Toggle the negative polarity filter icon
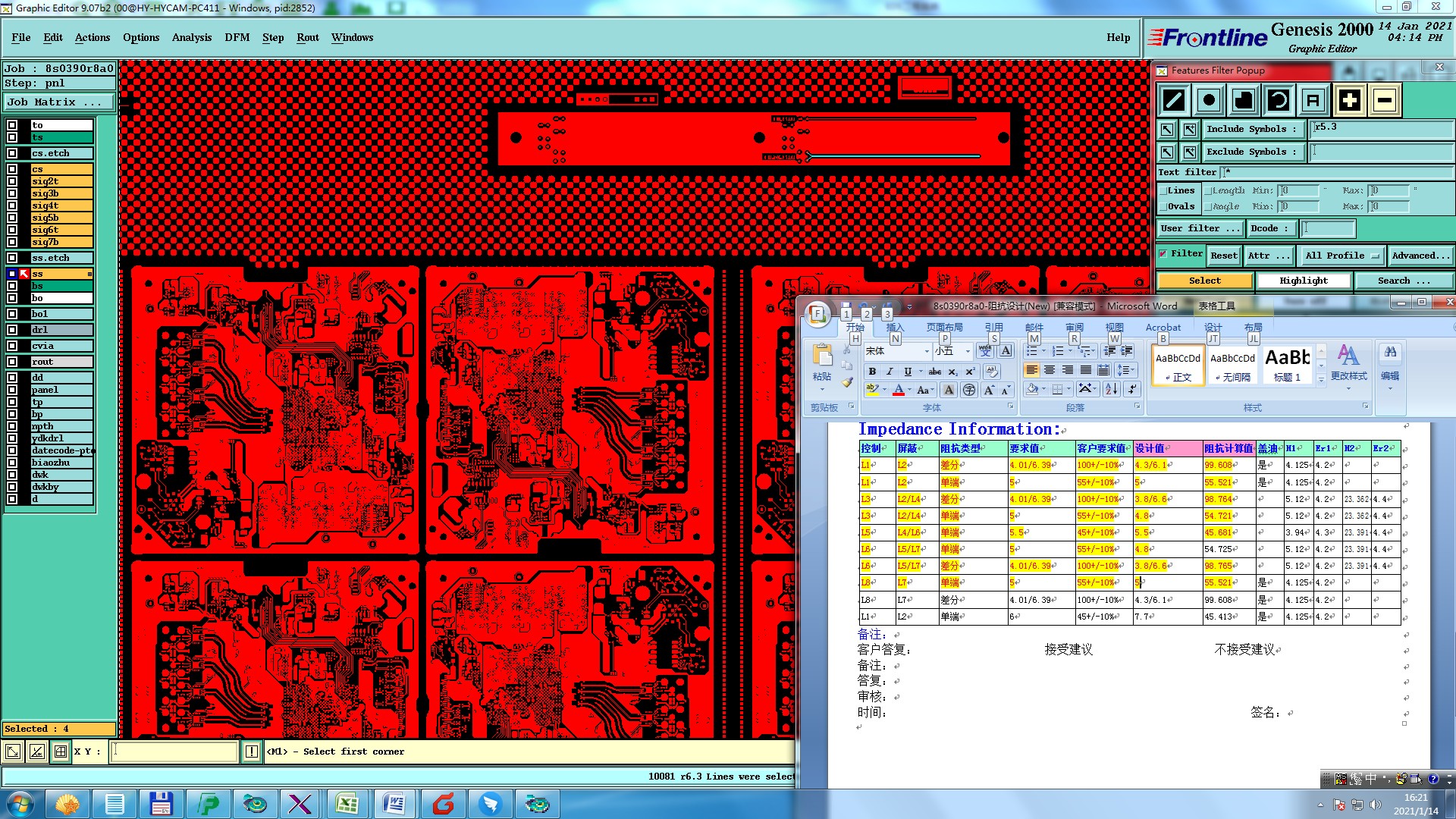 click(x=1384, y=100)
